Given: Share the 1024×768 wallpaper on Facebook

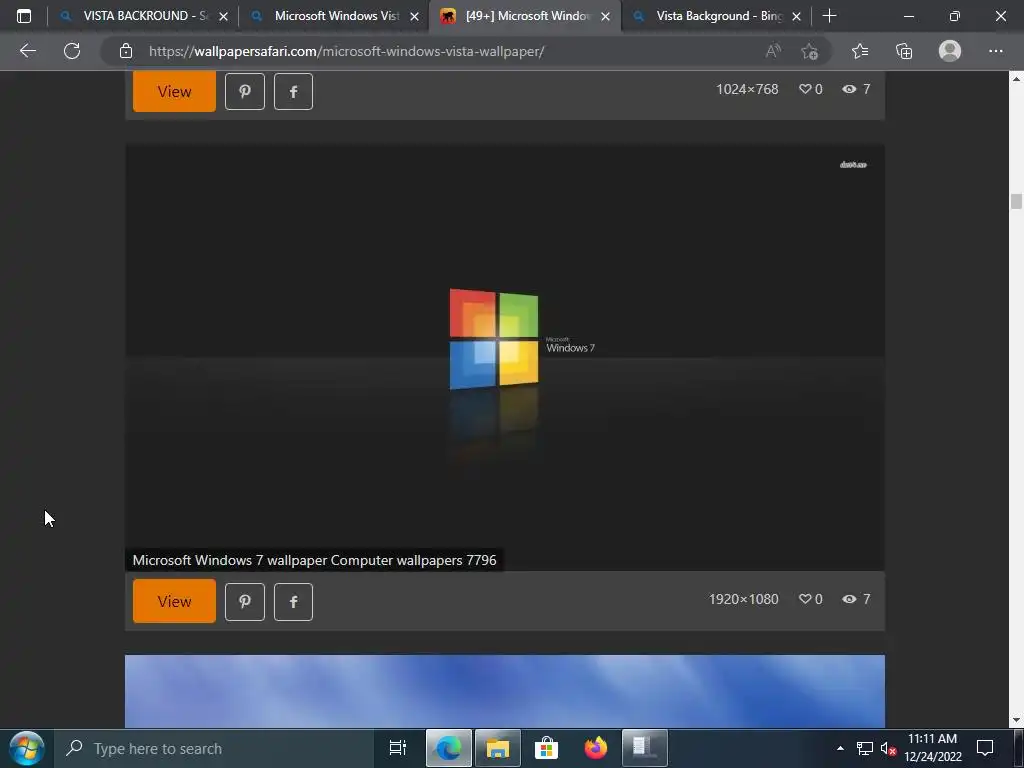Looking at the screenshot, I should tap(293, 91).
